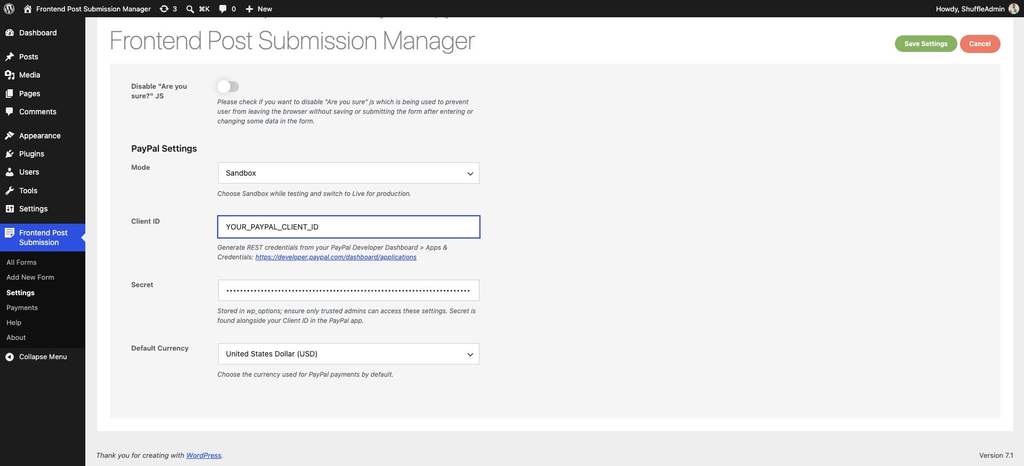Click the ShuffleAdmin avatar picture
Image resolution: width=1024 pixels, height=466 pixels.
[x=1014, y=9]
